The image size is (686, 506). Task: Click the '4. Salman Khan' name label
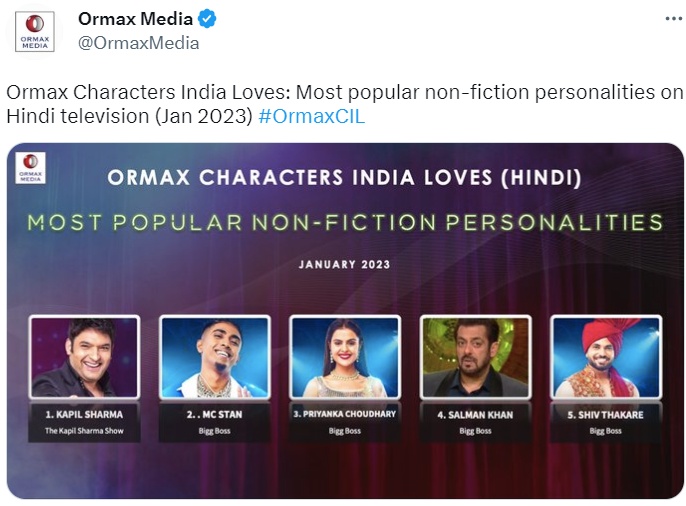tap(474, 413)
